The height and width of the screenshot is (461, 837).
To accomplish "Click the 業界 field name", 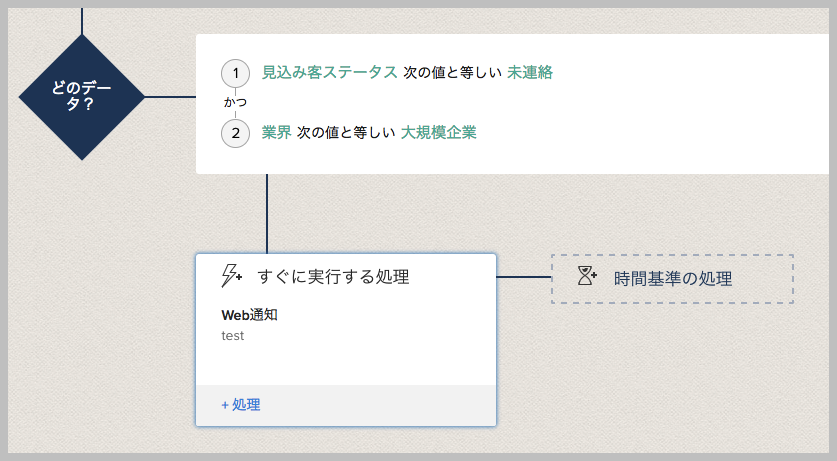I will click(x=276, y=133).
